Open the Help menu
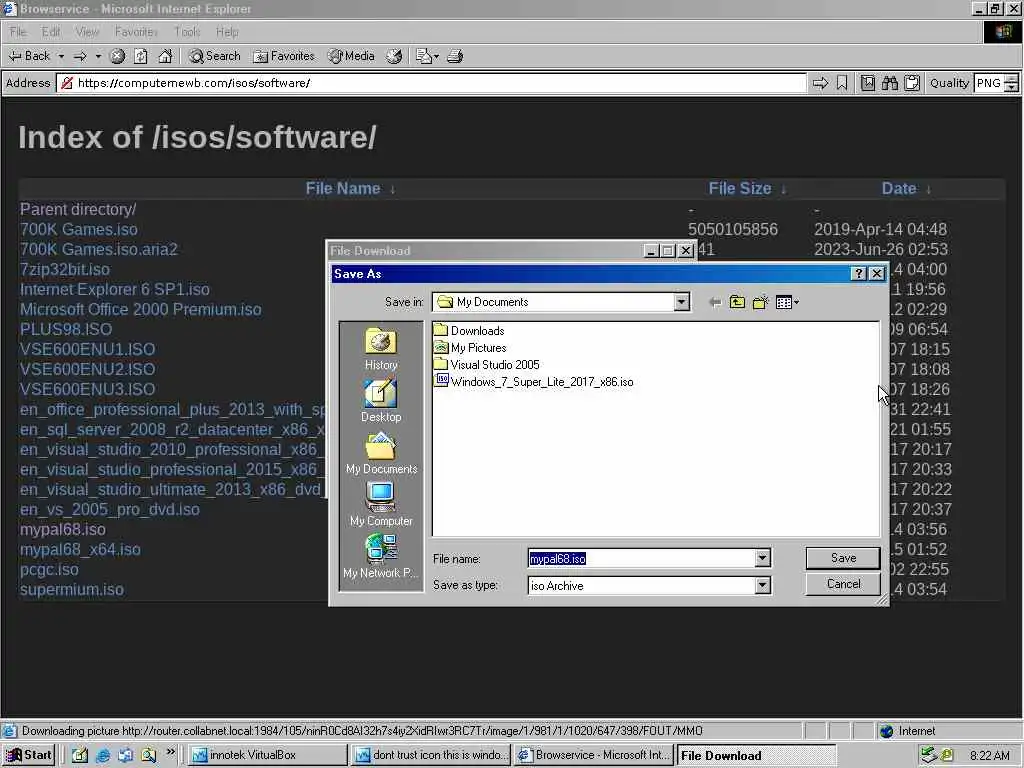The width and height of the screenshot is (1024, 768). point(227,31)
